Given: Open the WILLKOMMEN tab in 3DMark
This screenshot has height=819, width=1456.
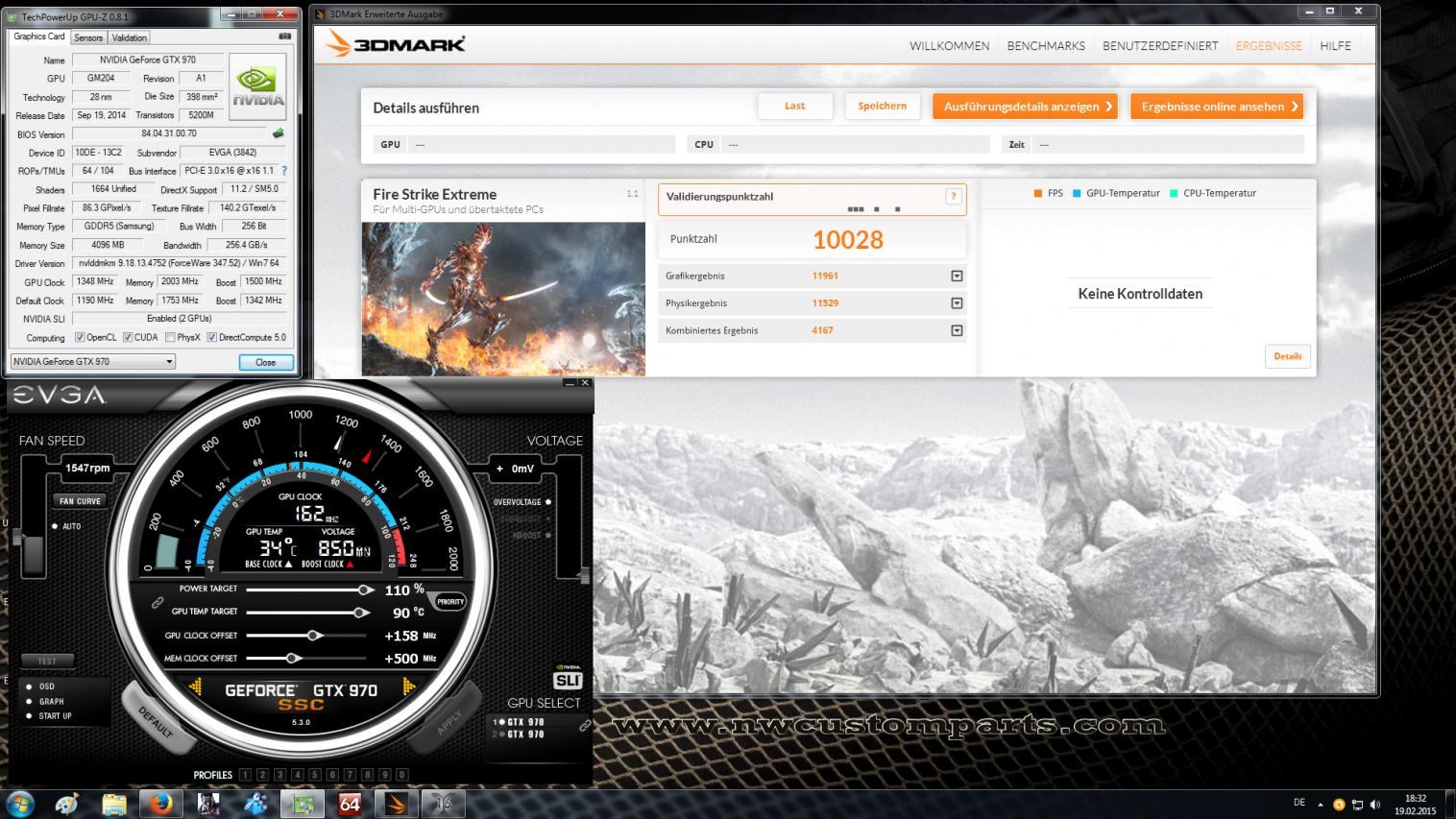Looking at the screenshot, I should (x=949, y=46).
